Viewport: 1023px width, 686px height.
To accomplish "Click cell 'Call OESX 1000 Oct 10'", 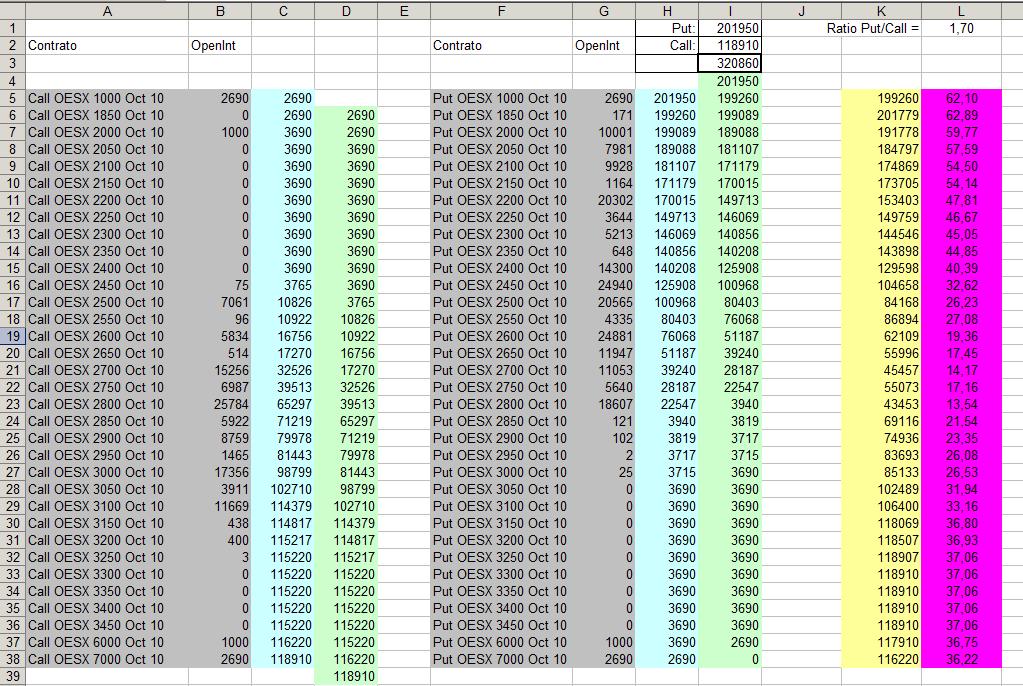I will click(x=107, y=98).
